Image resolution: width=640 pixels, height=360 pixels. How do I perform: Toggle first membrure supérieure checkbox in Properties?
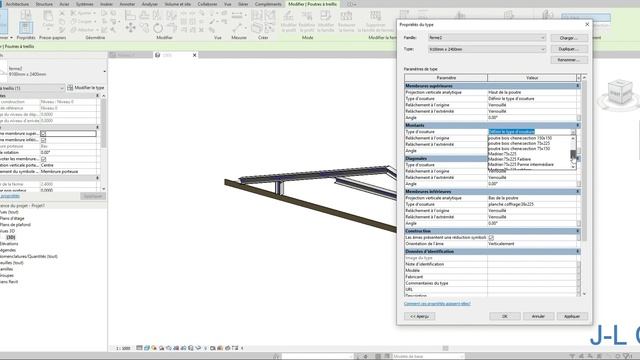43,133
